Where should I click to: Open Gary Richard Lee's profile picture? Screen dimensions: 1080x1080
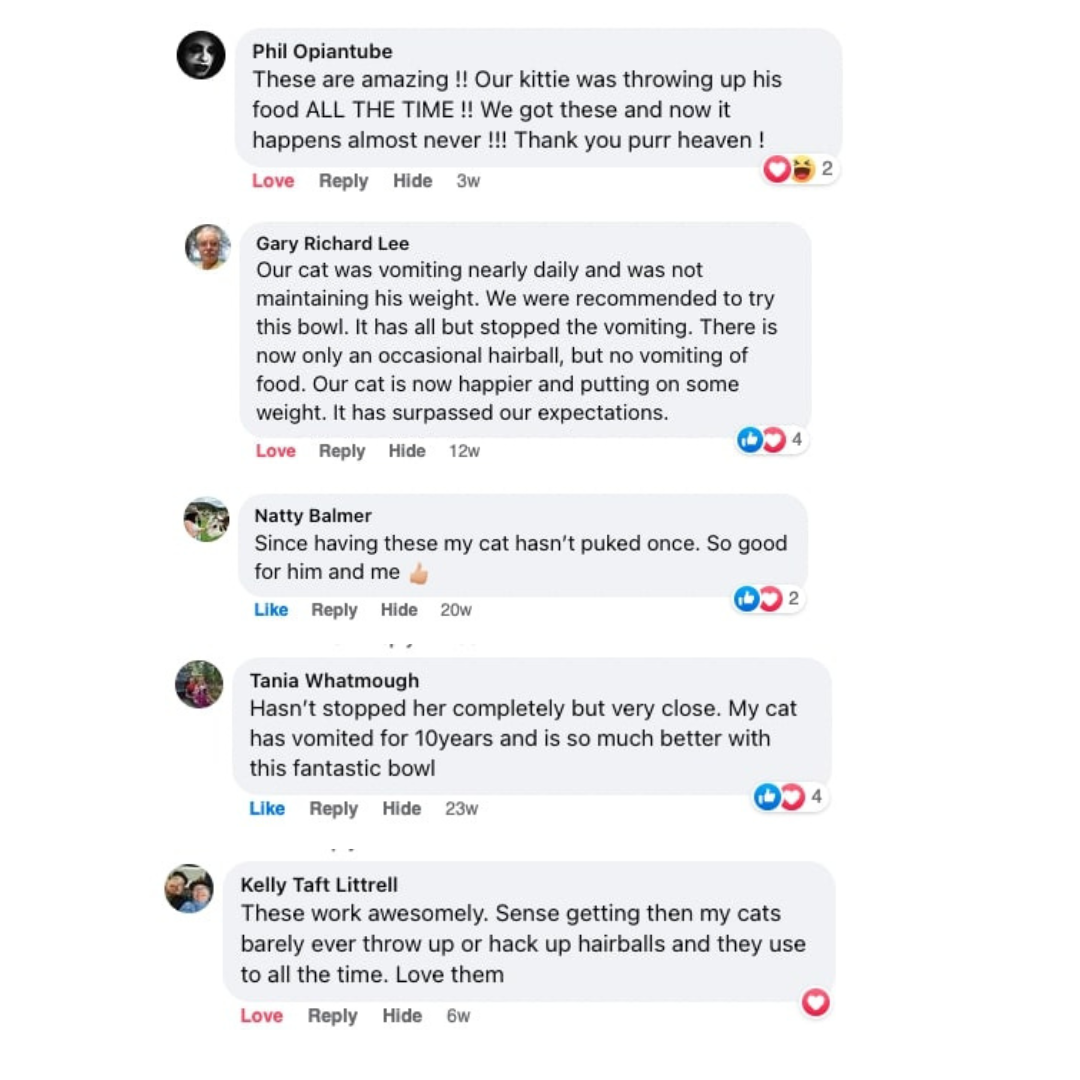pyautogui.click(x=208, y=247)
